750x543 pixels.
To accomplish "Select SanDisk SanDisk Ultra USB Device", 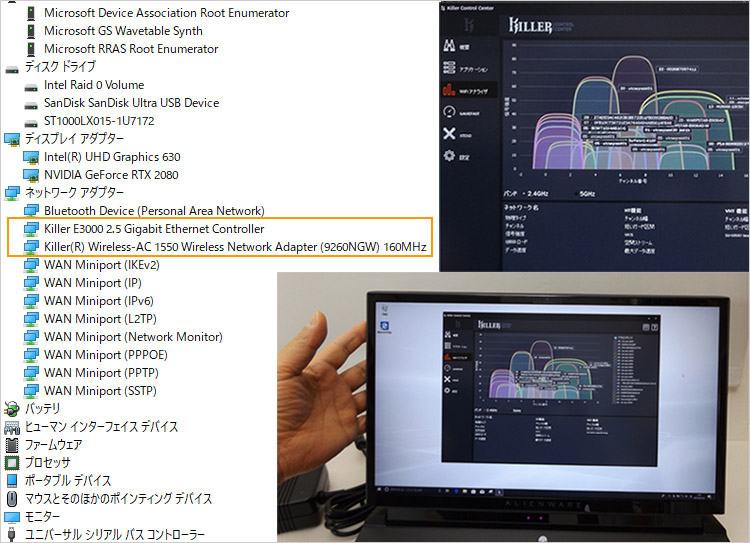I will pyautogui.click(x=132, y=103).
